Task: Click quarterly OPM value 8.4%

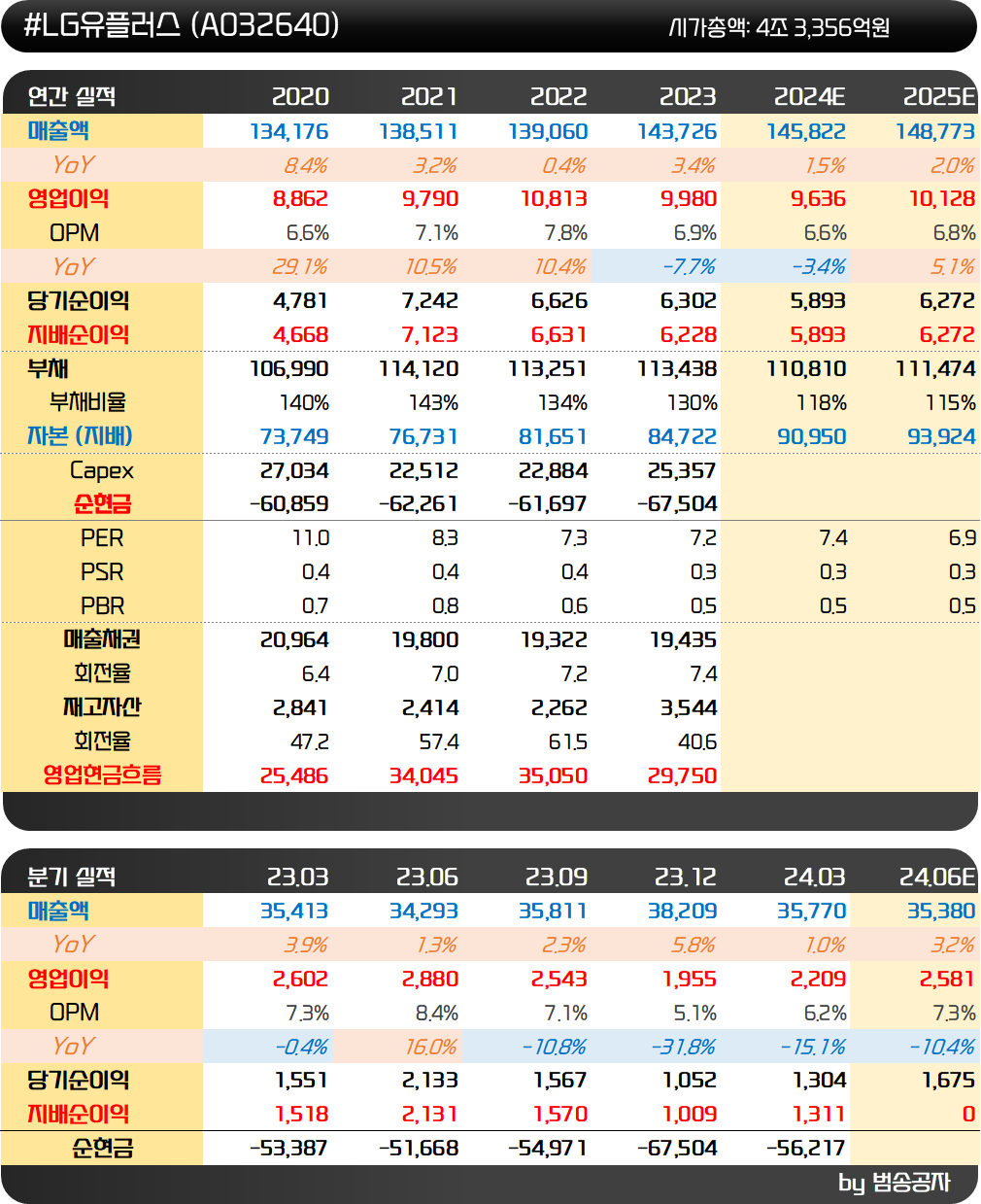Action: click(x=437, y=1013)
